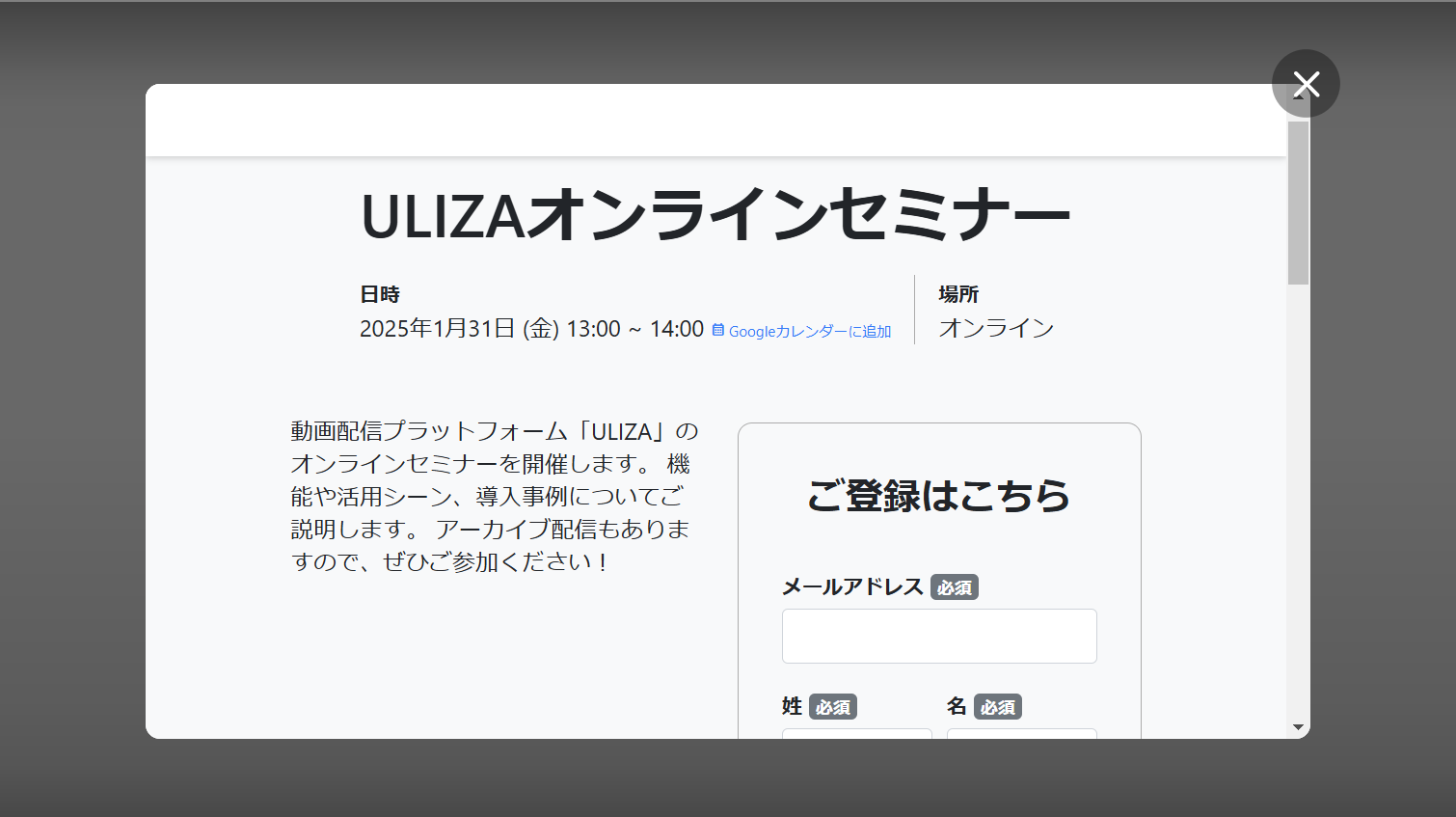Close the modal with the X button
This screenshot has width=1456, height=817.
pyautogui.click(x=1306, y=84)
